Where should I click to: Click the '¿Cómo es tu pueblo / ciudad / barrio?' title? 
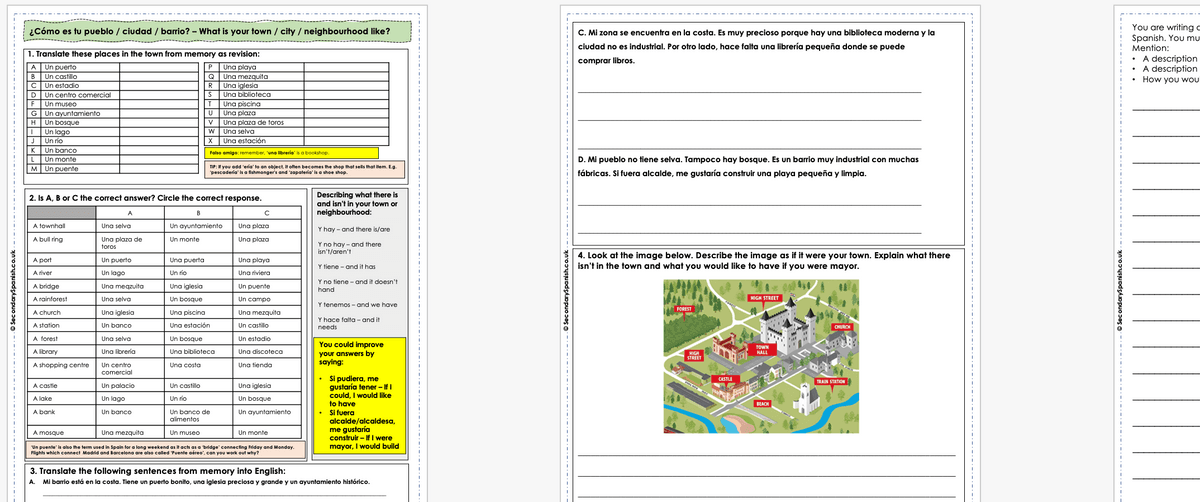(211, 32)
